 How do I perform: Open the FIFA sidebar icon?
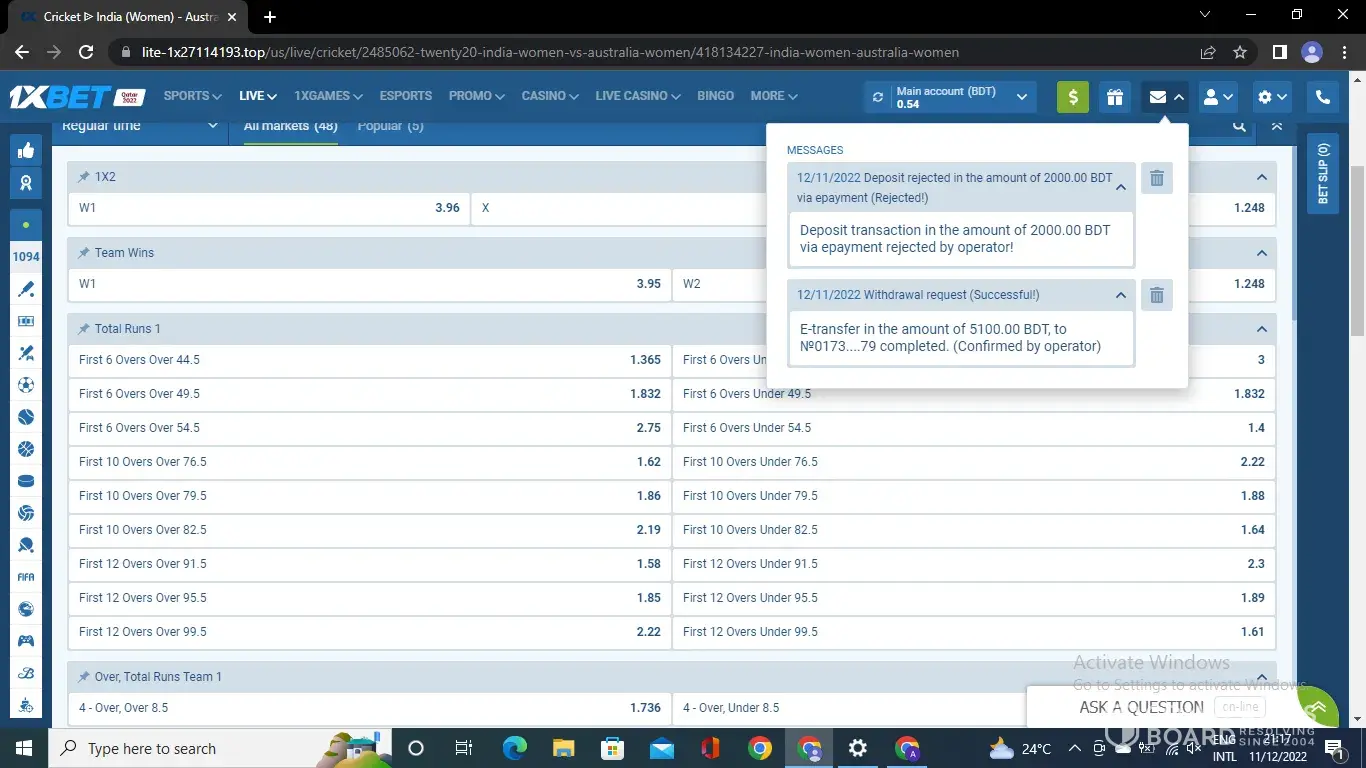(x=26, y=577)
